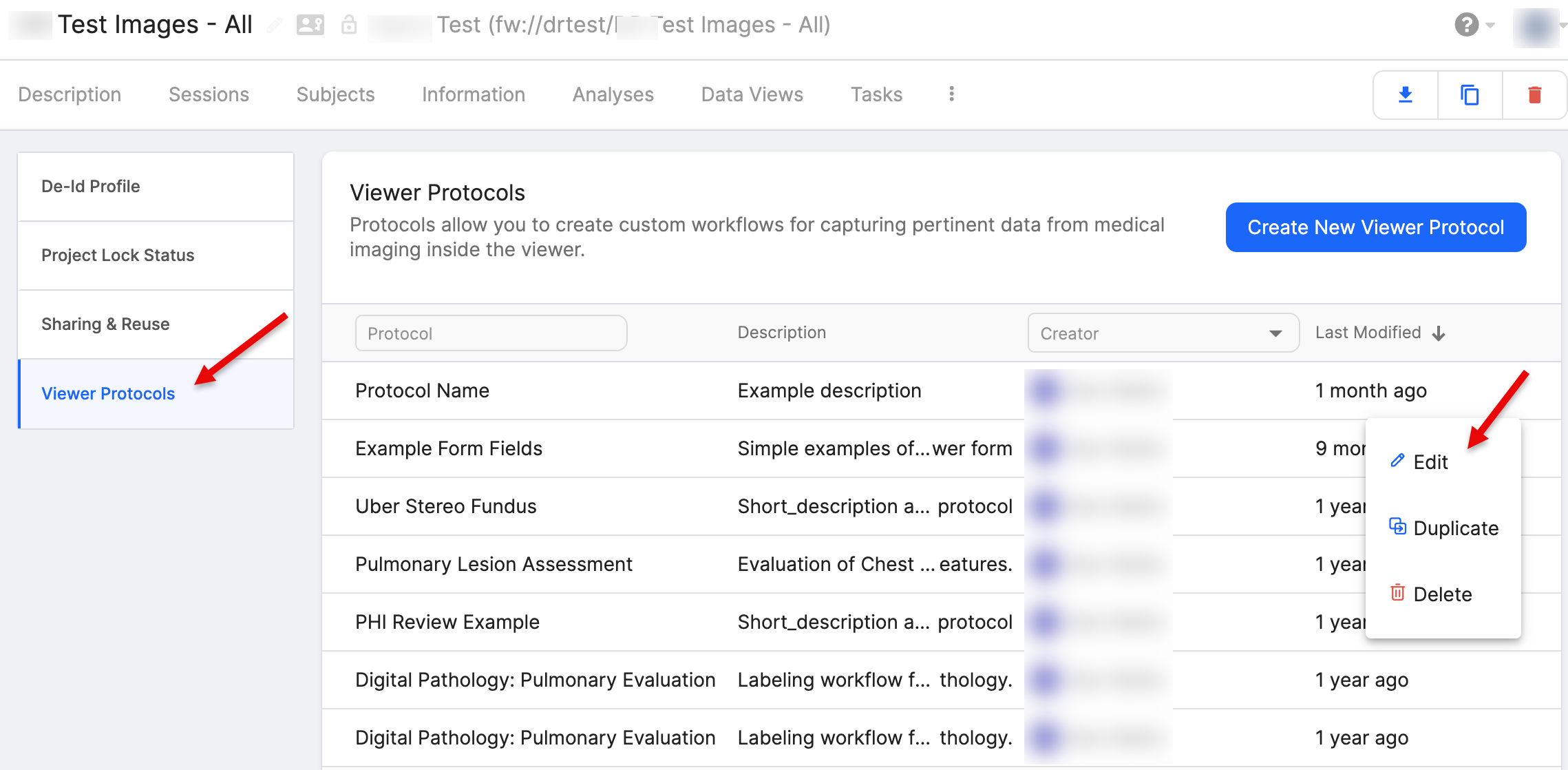This screenshot has width=1568, height=770.
Task: Click the copy project icon
Action: (1470, 95)
